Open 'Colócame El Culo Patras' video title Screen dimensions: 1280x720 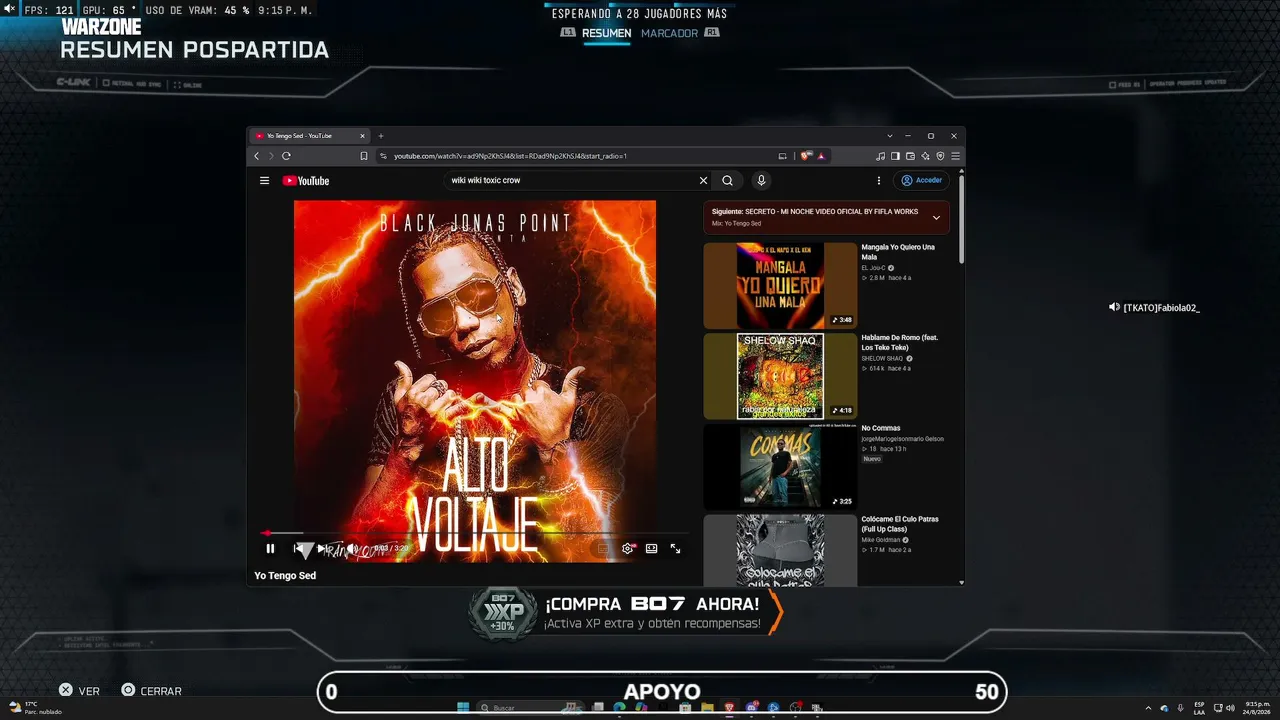[900, 523]
